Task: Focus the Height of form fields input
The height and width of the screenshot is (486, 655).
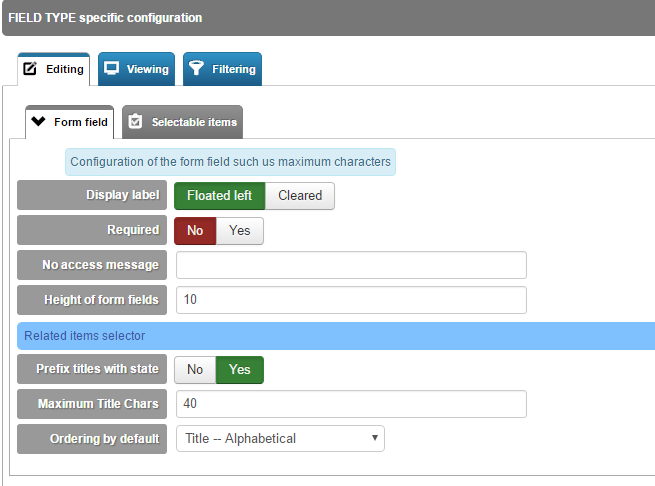Action: [x=351, y=300]
